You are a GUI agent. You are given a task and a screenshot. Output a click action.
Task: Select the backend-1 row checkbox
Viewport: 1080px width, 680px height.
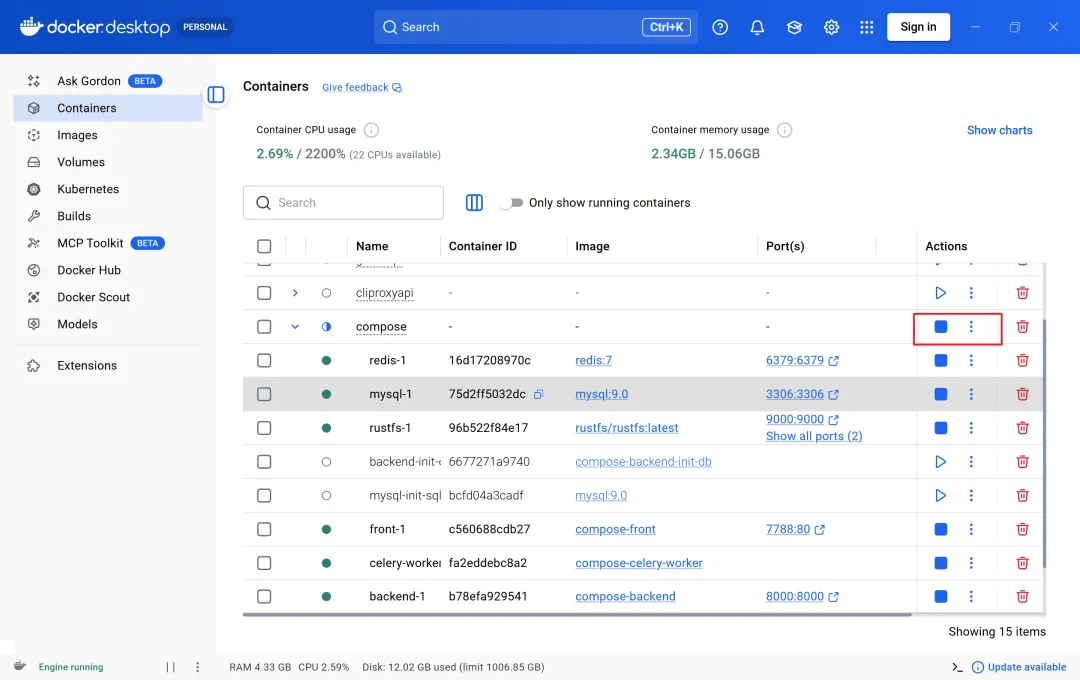pos(264,597)
